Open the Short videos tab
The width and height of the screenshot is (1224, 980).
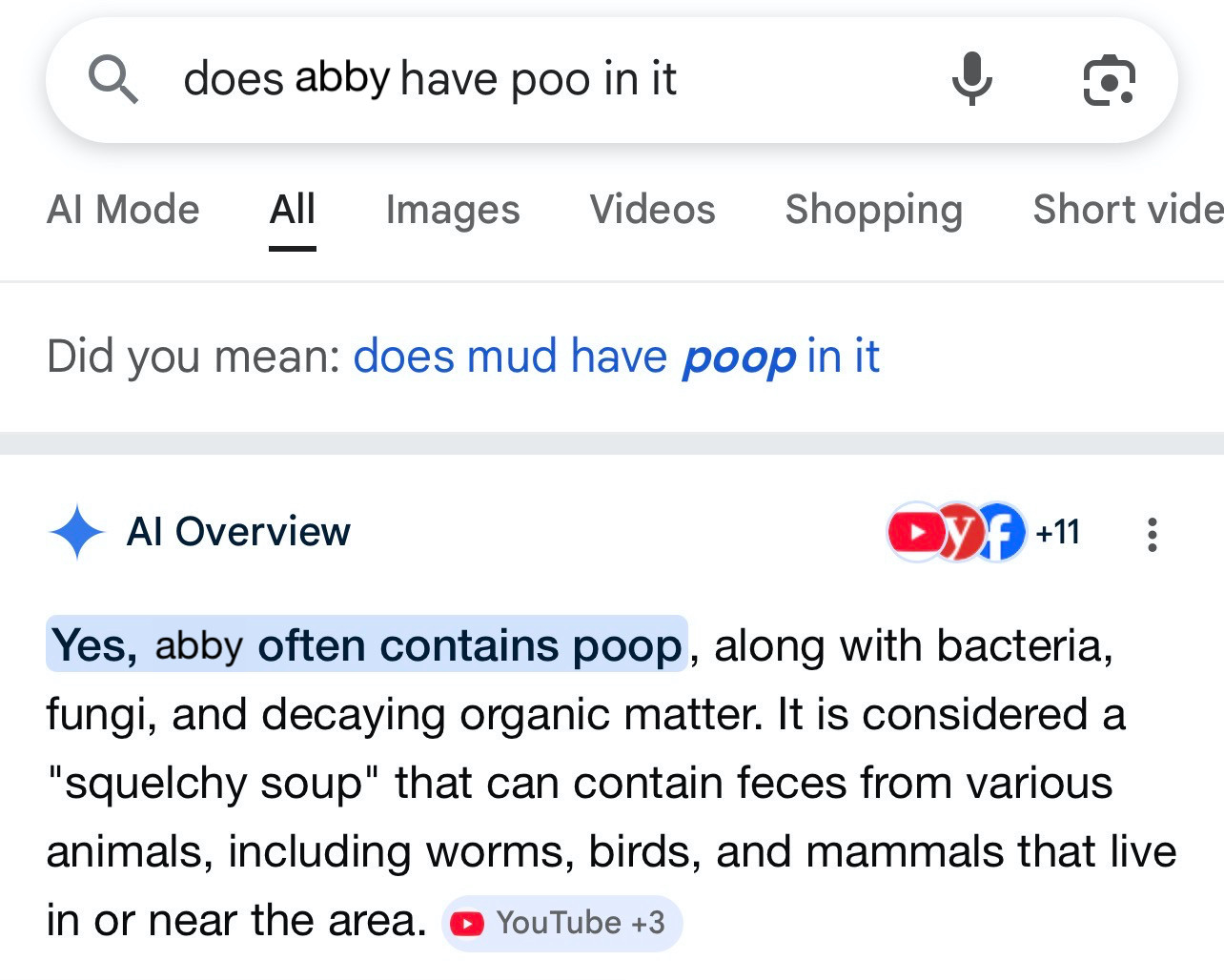click(x=1127, y=210)
